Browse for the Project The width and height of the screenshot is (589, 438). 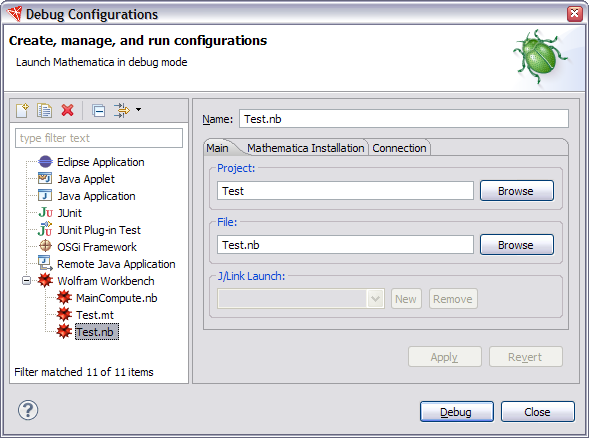(x=517, y=191)
